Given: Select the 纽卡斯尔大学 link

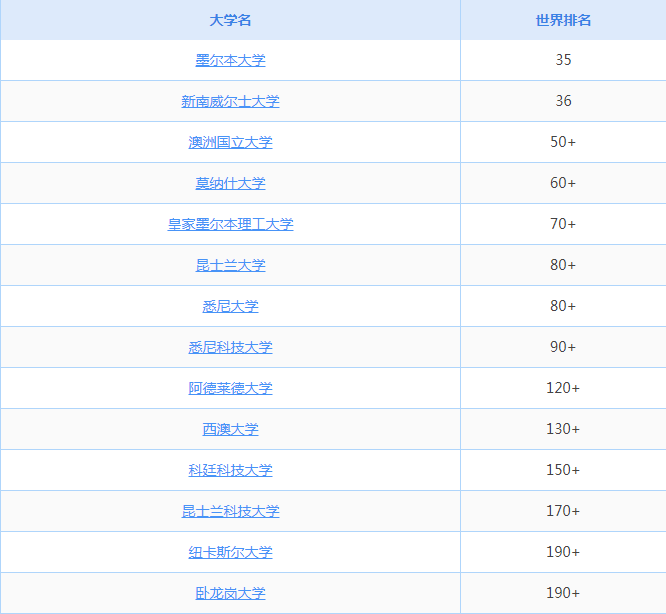Looking at the screenshot, I should [230, 552].
